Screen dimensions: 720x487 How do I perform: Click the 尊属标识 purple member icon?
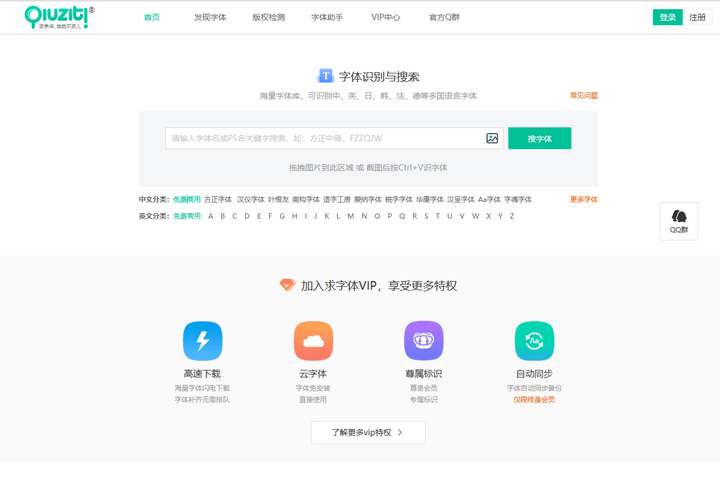pyautogui.click(x=424, y=341)
